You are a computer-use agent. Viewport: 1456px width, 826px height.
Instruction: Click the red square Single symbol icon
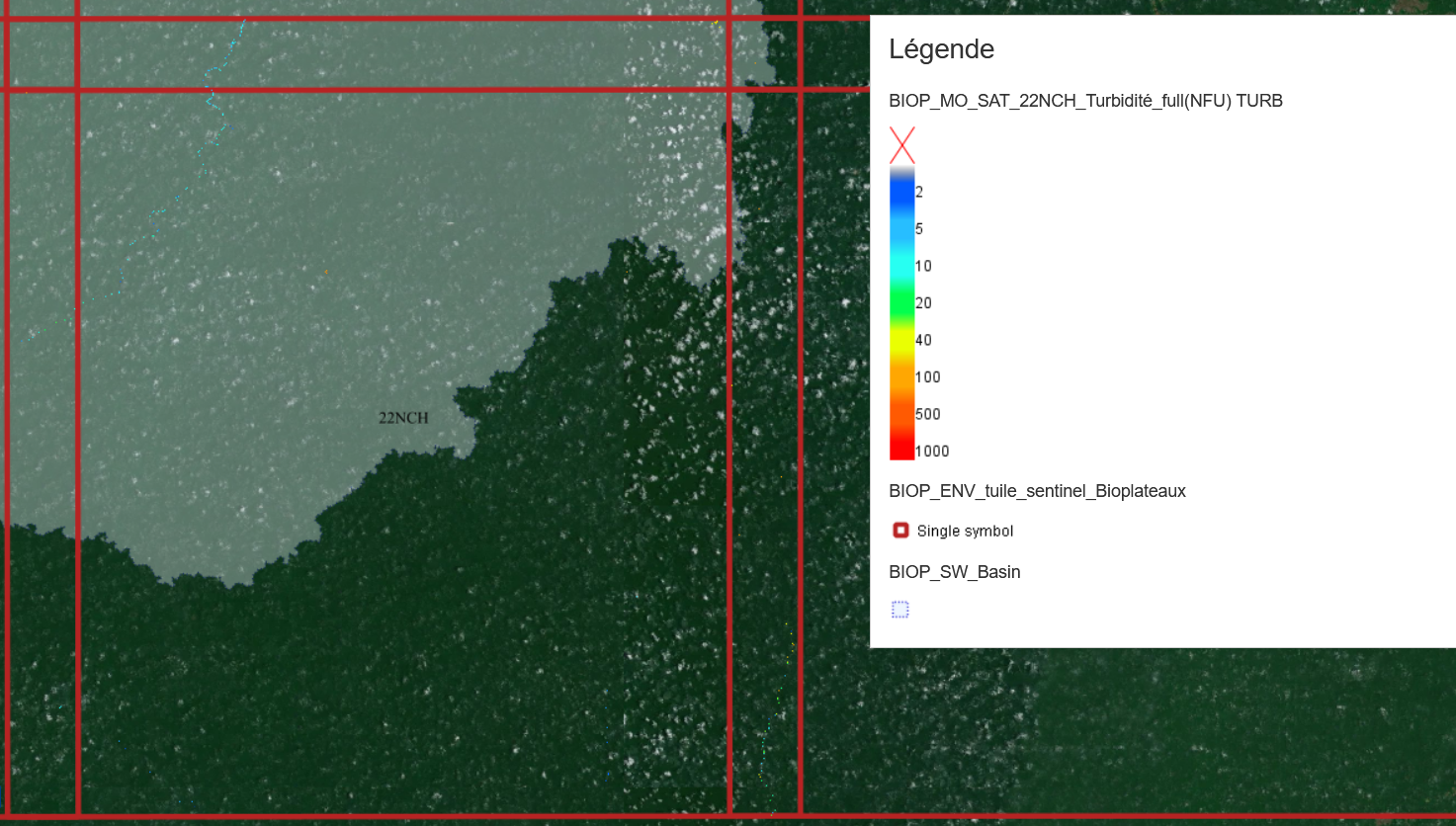click(x=900, y=531)
